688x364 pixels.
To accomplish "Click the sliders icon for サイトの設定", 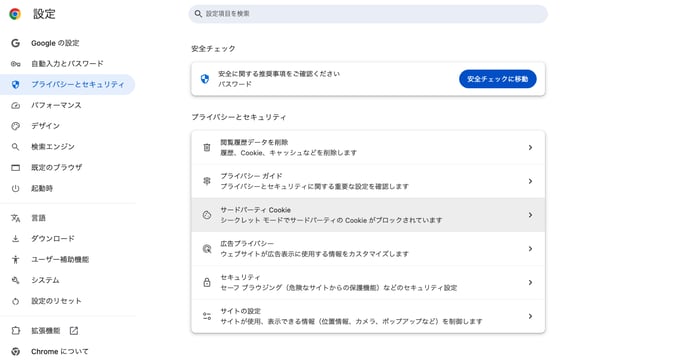I will 207,316.
